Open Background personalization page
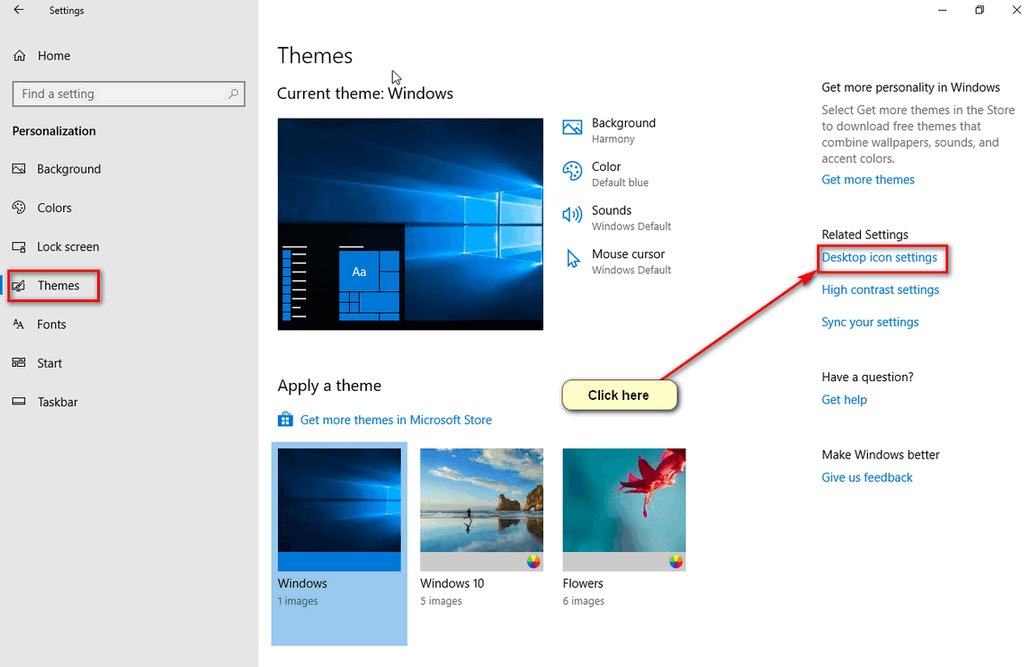The image size is (1030, 667). coord(69,169)
